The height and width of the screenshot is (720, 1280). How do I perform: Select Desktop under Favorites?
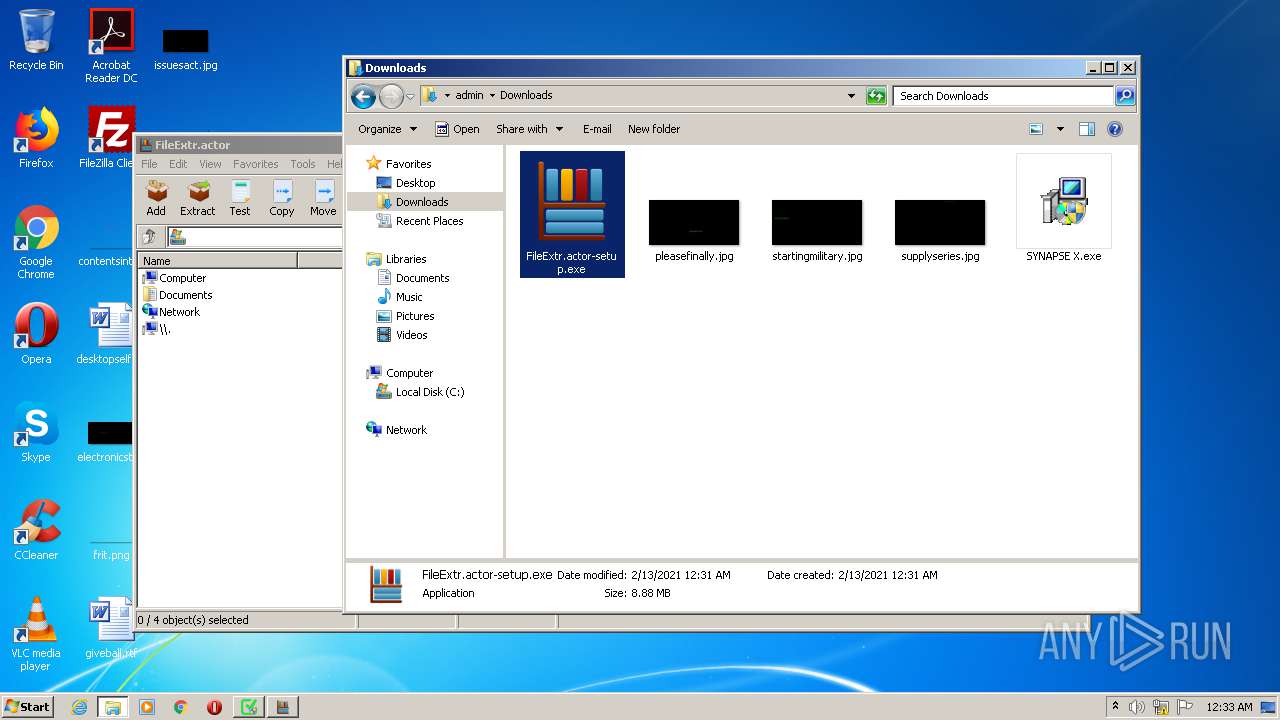tap(415, 183)
